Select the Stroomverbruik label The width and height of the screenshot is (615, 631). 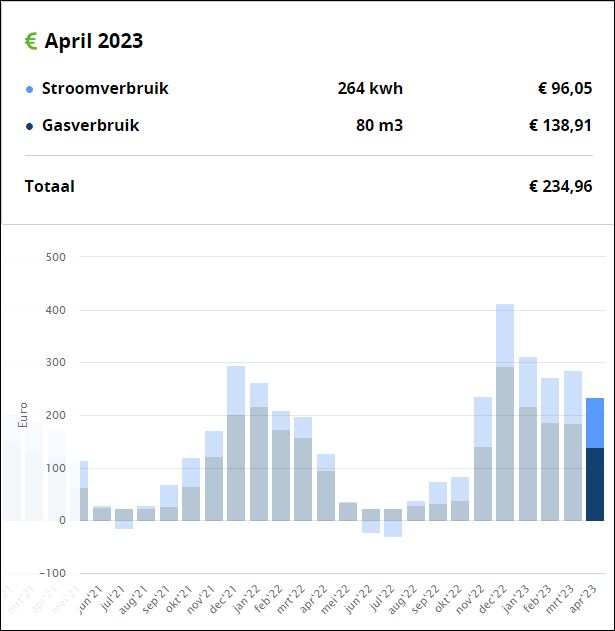click(105, 89)
